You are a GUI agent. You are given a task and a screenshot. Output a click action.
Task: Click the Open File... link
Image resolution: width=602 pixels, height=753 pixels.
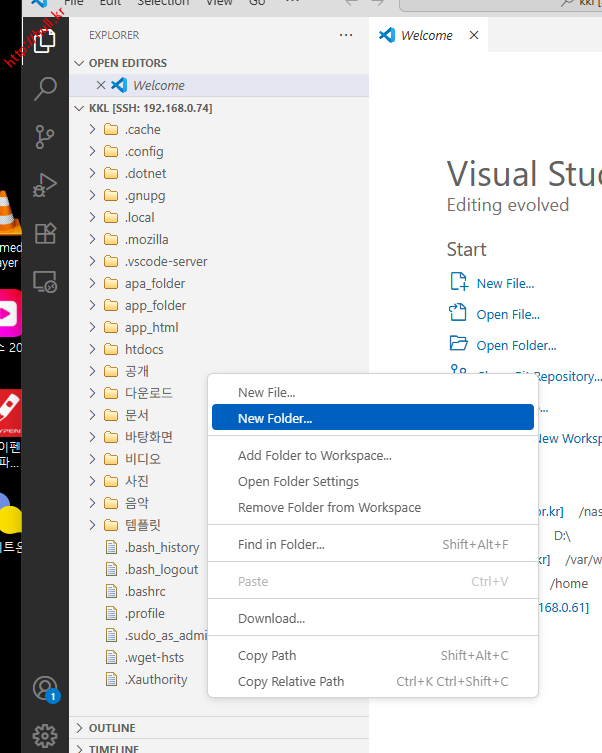click(507, 314)
